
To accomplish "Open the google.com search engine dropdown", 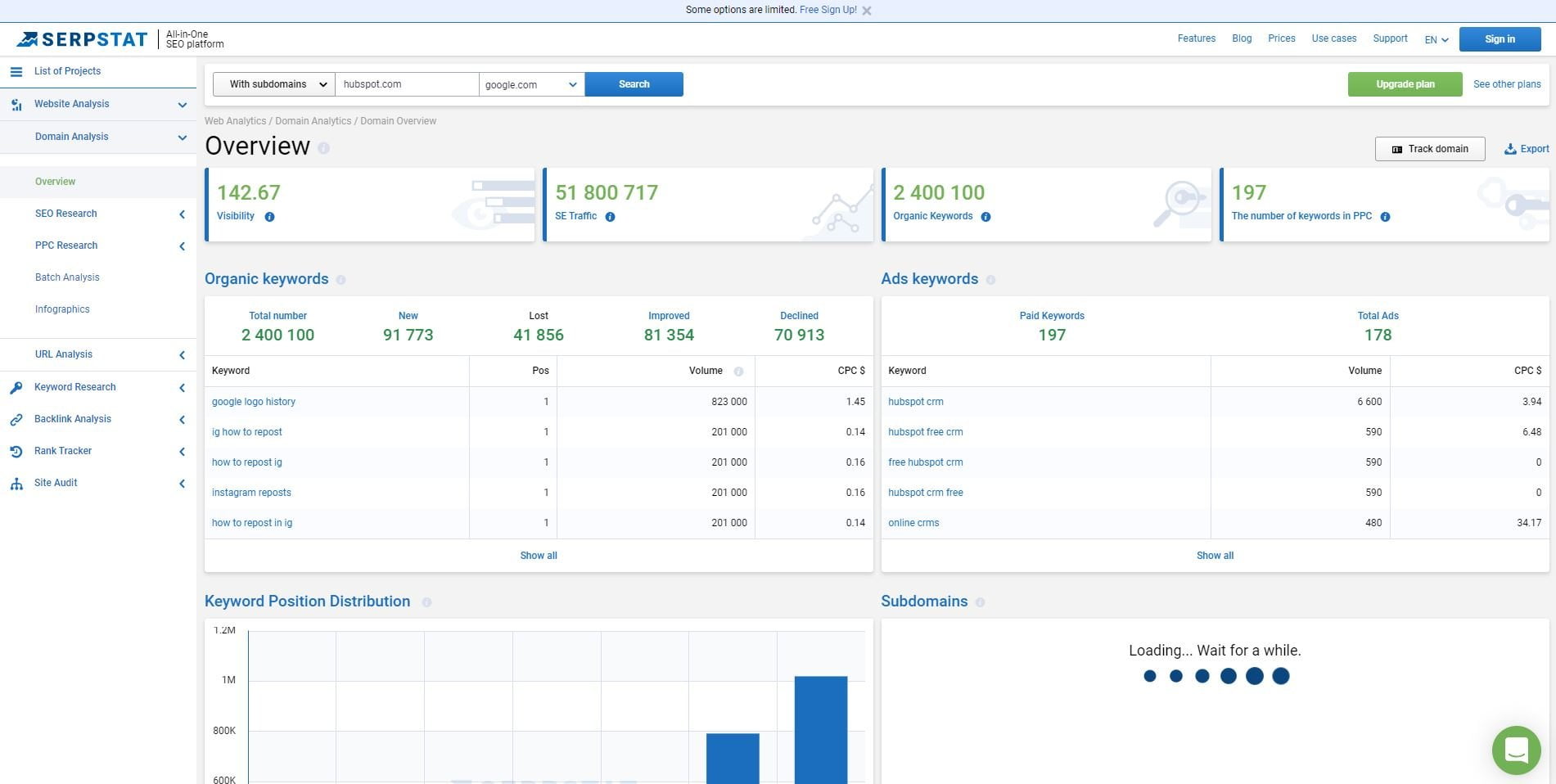I will [x=531, y=84].
